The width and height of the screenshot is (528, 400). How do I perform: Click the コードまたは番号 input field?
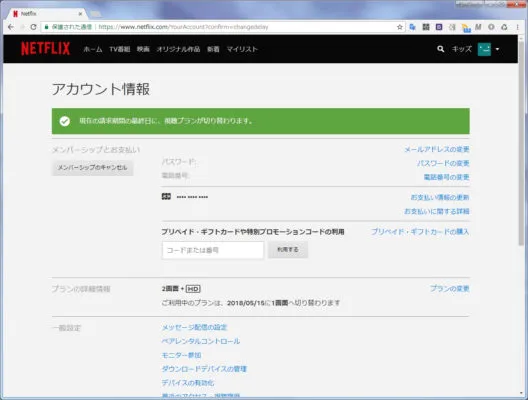(213, 250)
